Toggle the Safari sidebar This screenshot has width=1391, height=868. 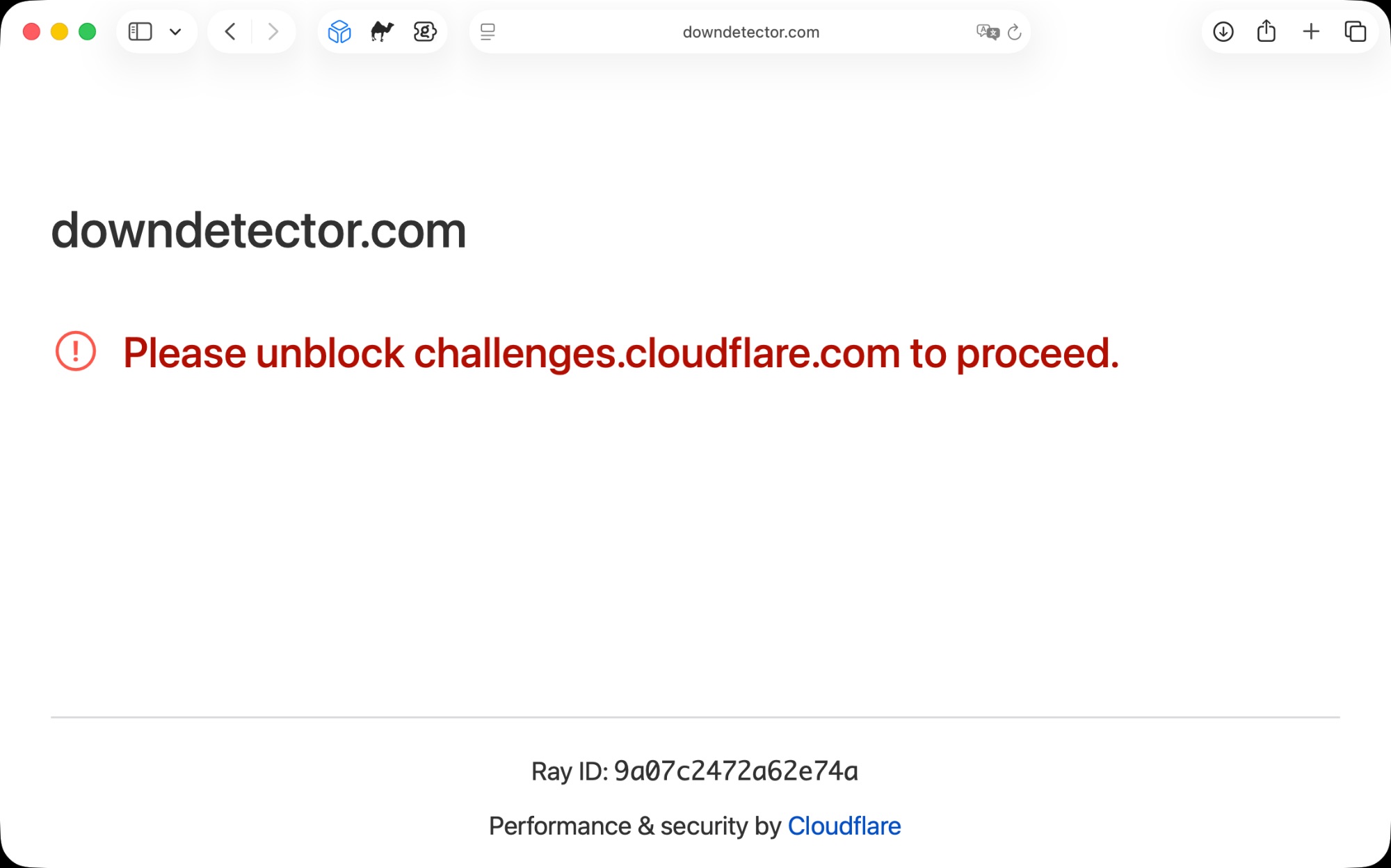pyautogui.click(x=140, y=31)
